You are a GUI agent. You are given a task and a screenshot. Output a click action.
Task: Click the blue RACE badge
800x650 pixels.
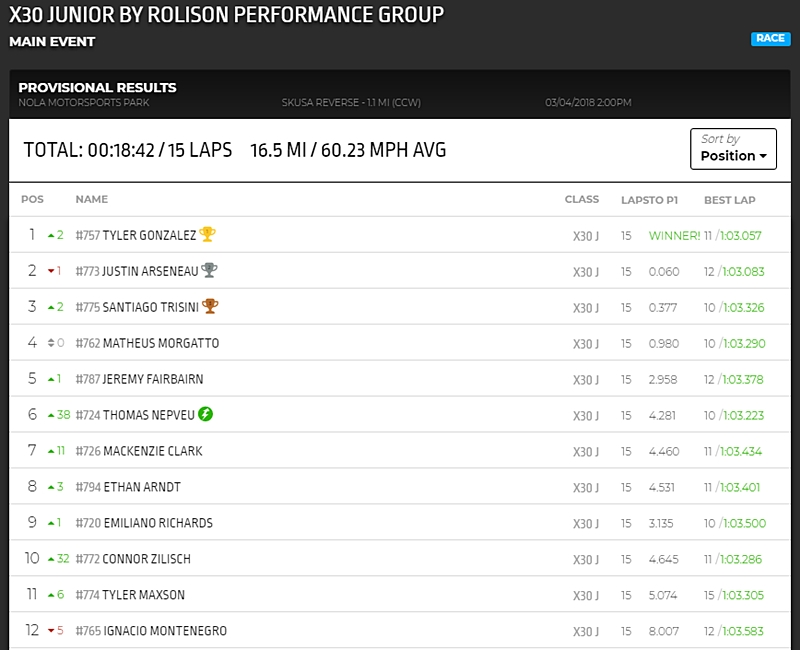tap(770, 39)
